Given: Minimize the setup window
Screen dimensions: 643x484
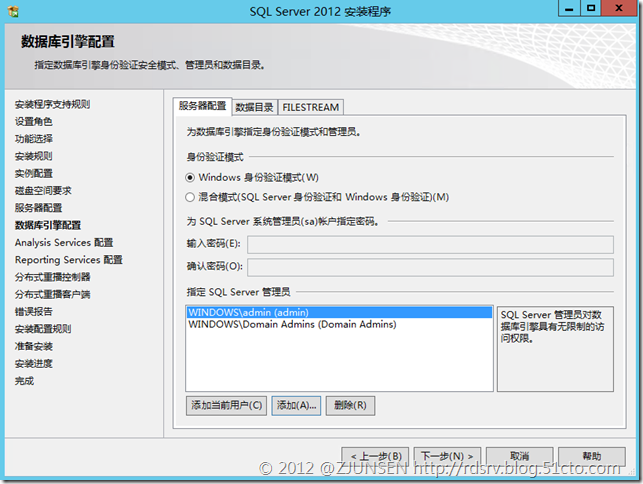Looking at the screenshot, I should point(569,8).
